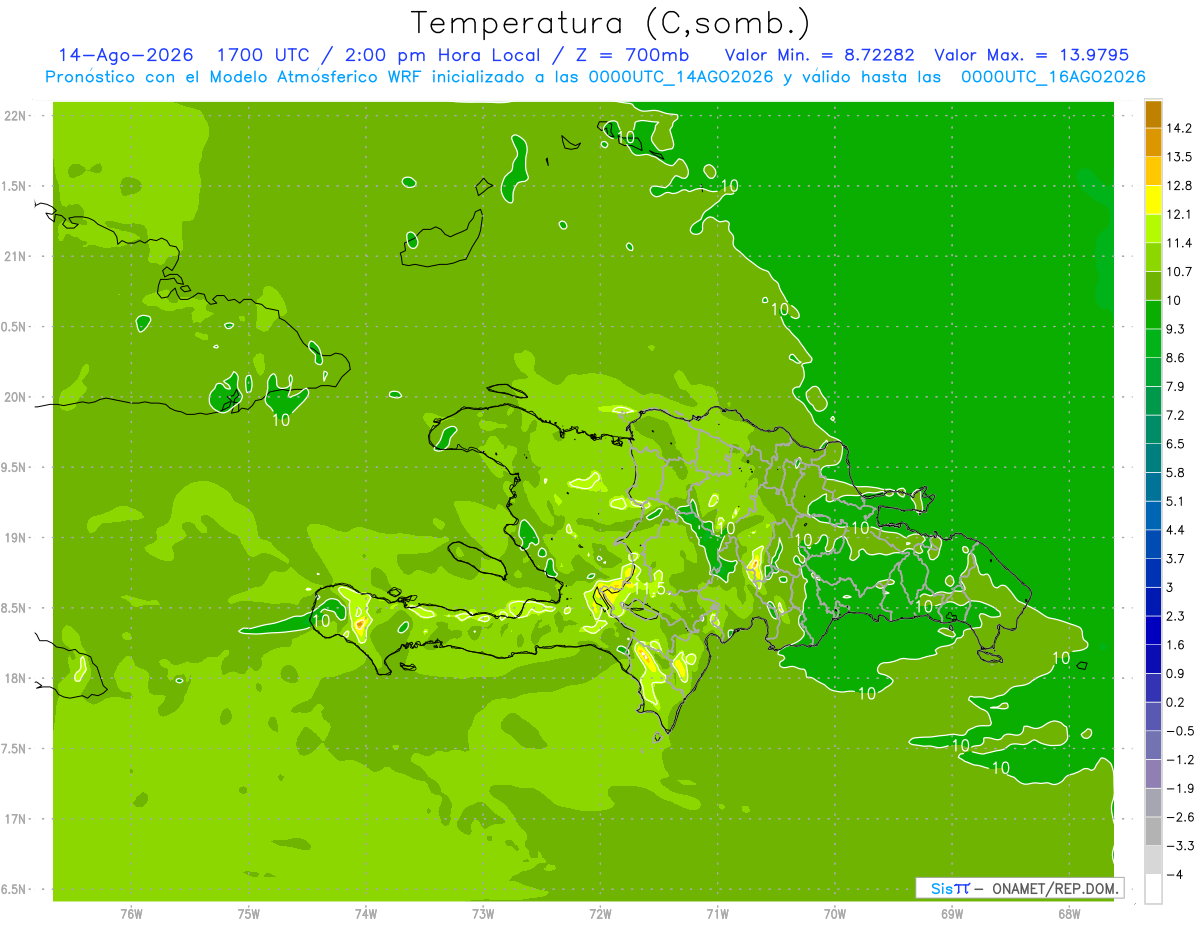Image resolution: width=1200 pixels, height=927 pixels.
Task: Click '8.6' on the color scale
Action: (1176, 358)
